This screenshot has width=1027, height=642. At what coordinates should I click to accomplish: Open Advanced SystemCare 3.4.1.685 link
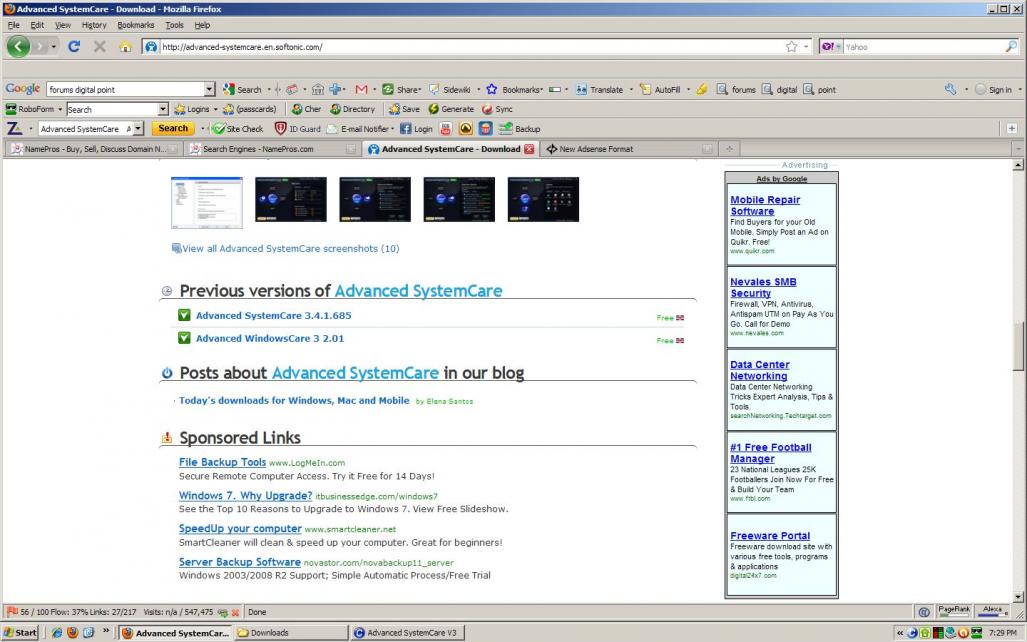pyautogui.click(x=273, y=315)
